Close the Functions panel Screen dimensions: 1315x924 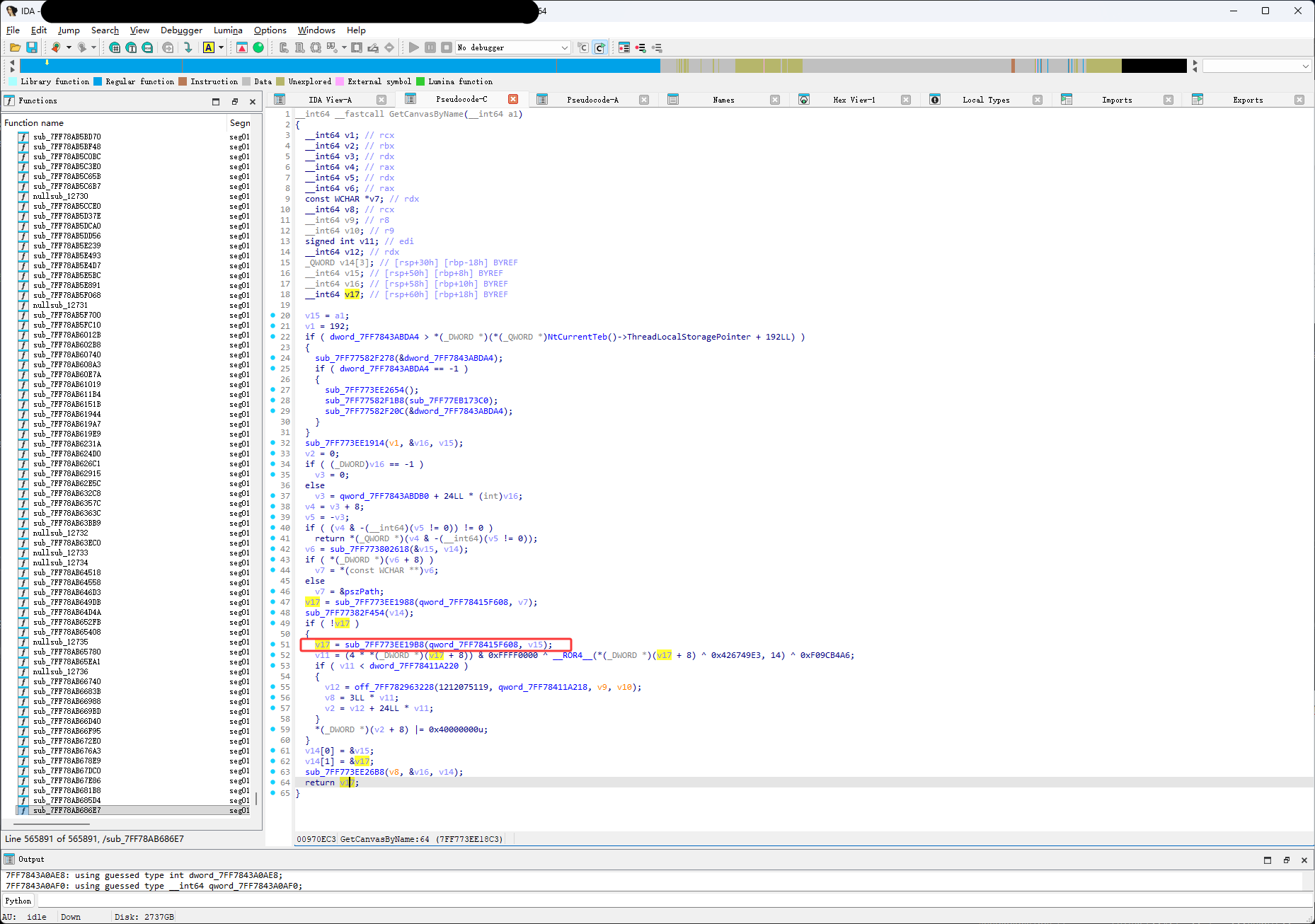click(x=253, y=101)
